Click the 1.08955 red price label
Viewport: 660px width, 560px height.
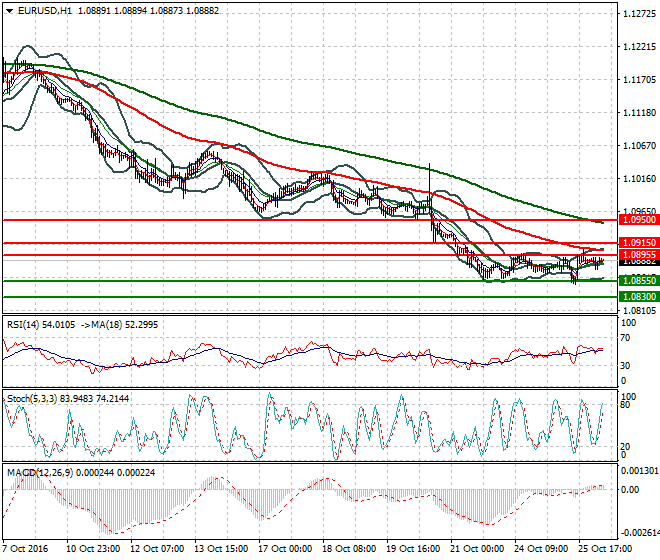pos(636,255)
